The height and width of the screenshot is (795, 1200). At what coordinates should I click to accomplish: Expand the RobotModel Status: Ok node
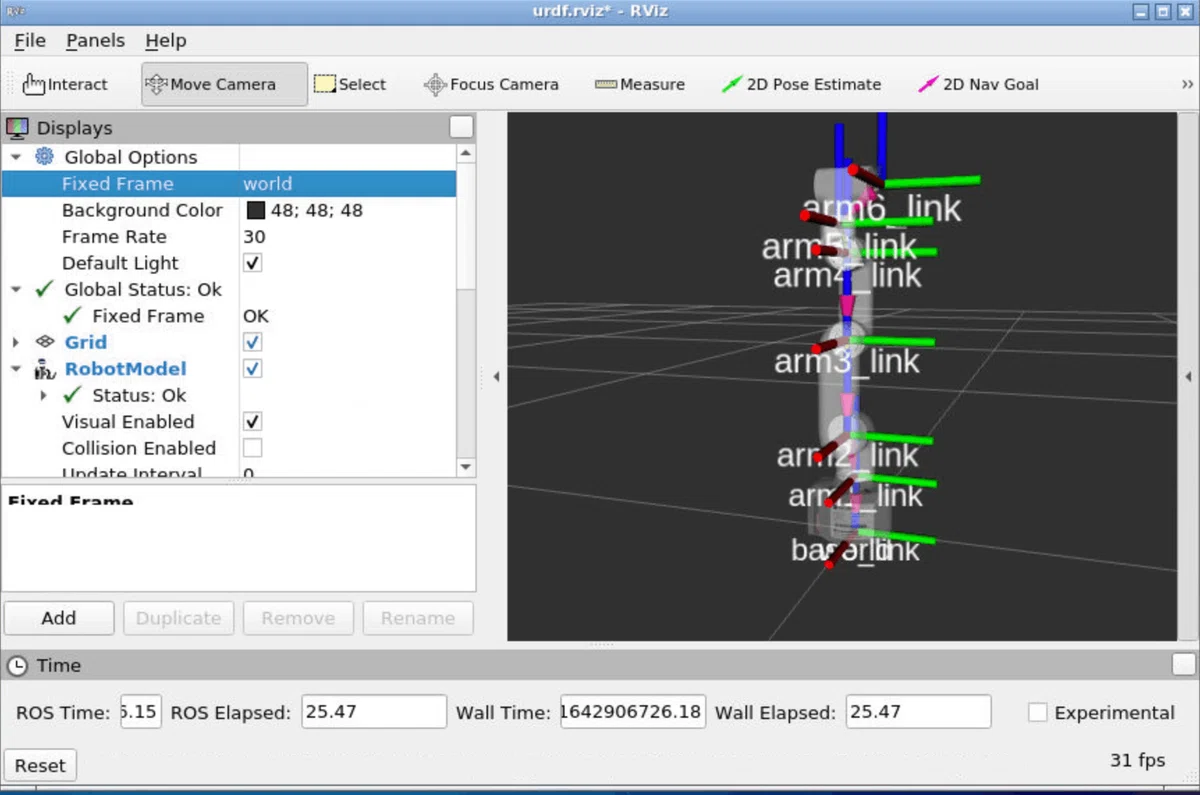point(44,396)
